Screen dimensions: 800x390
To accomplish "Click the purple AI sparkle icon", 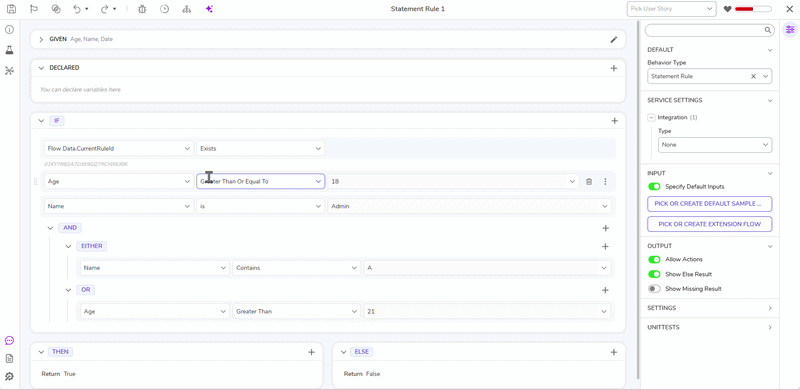I will [x=209, y=9].
